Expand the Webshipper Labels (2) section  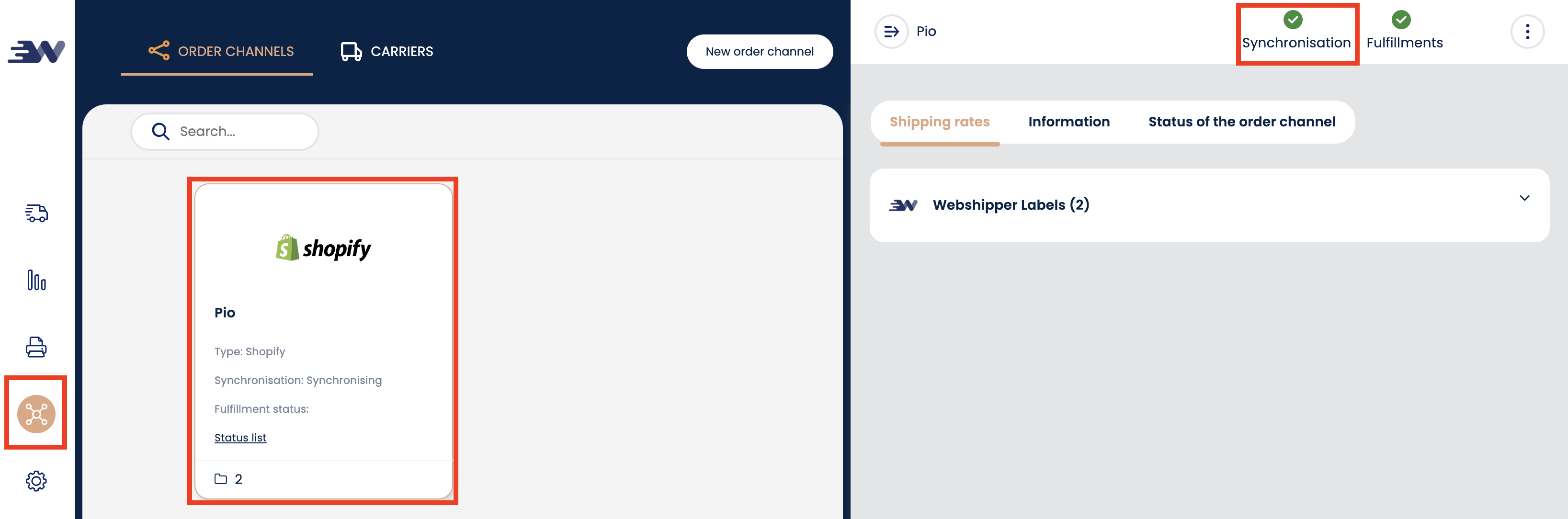[1209, 205]
